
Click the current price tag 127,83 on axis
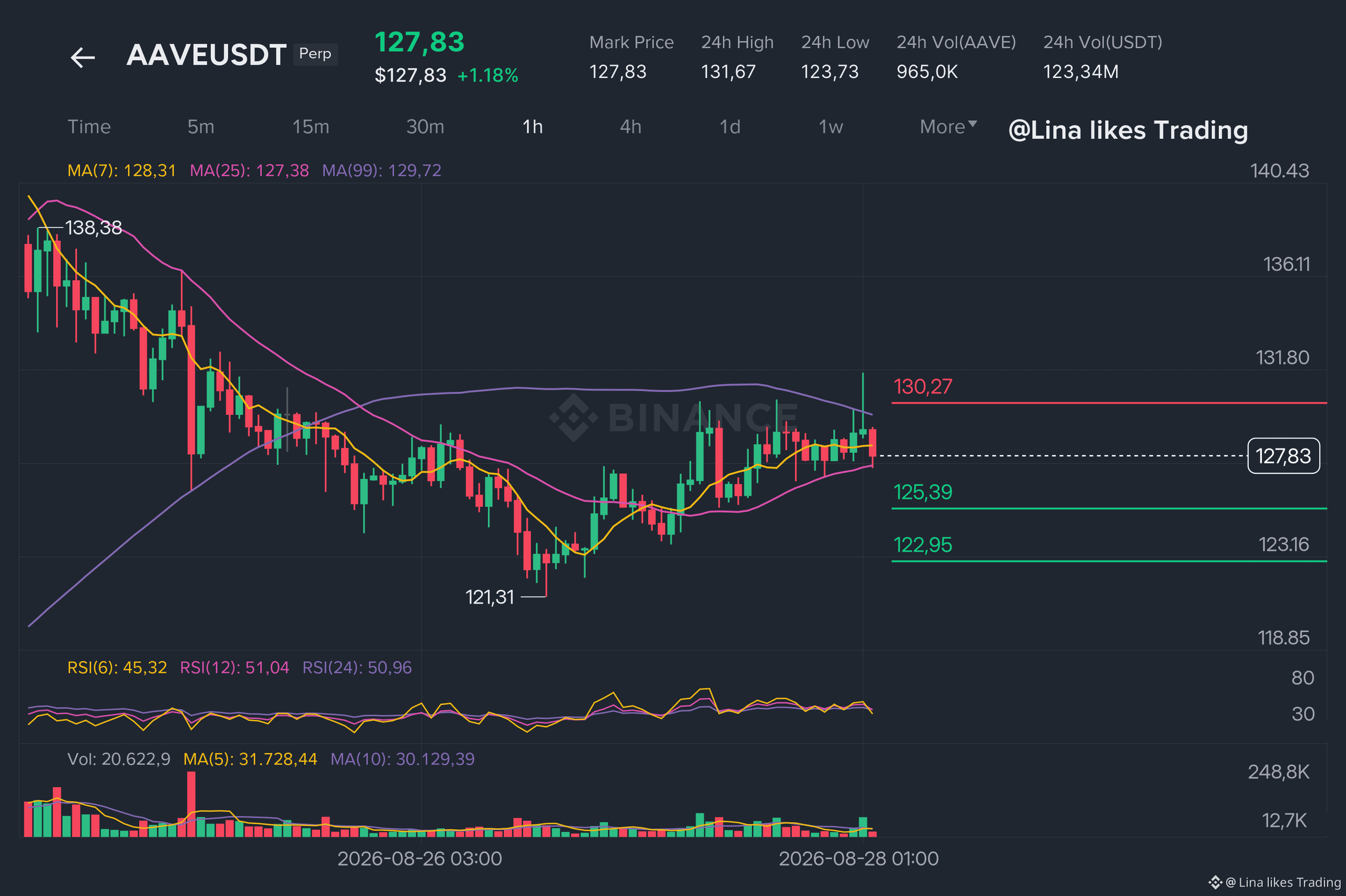(1284, 456)
